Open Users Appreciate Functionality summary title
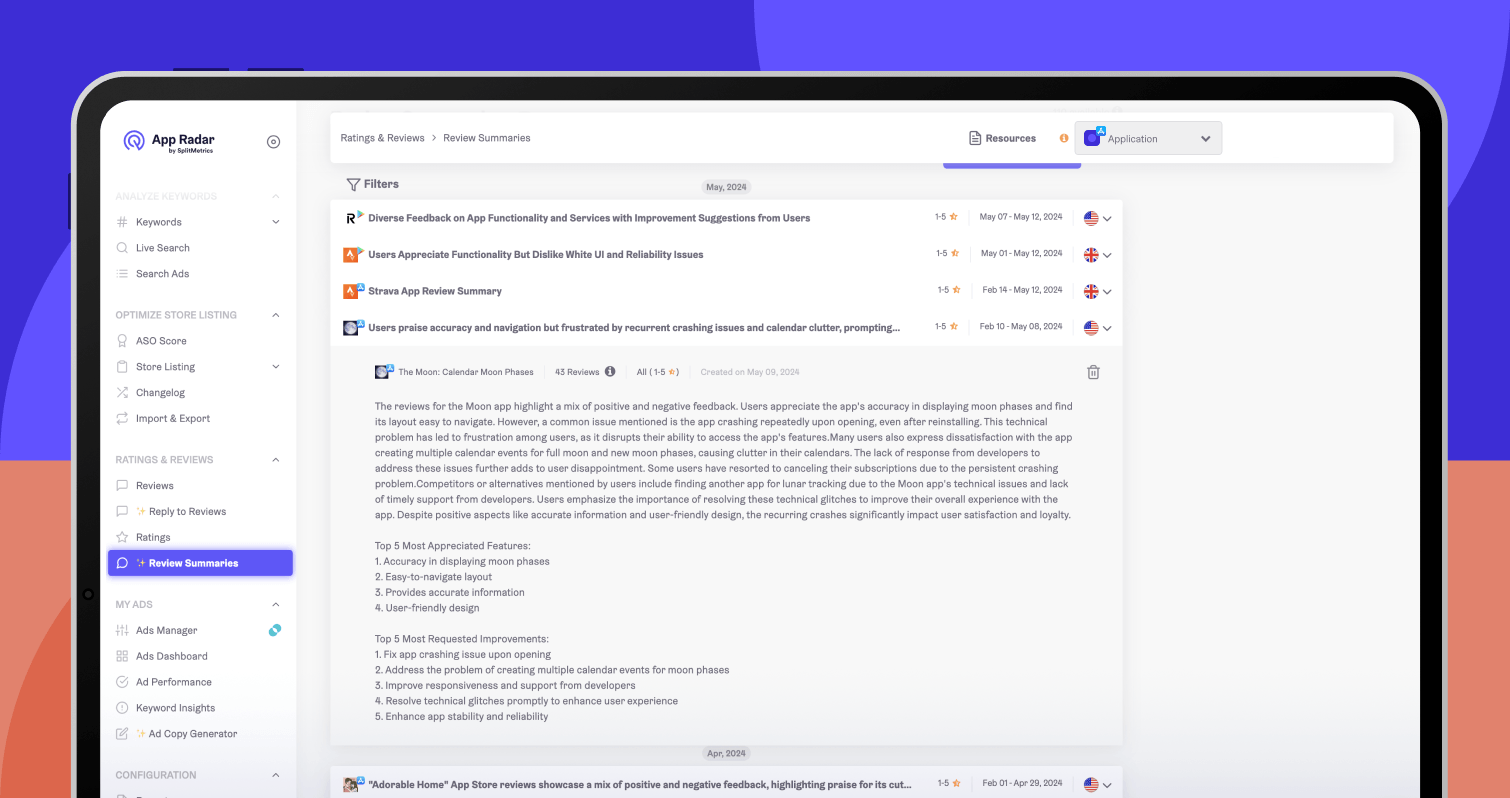The image size is (1510, 798). (x=536, y=255)
